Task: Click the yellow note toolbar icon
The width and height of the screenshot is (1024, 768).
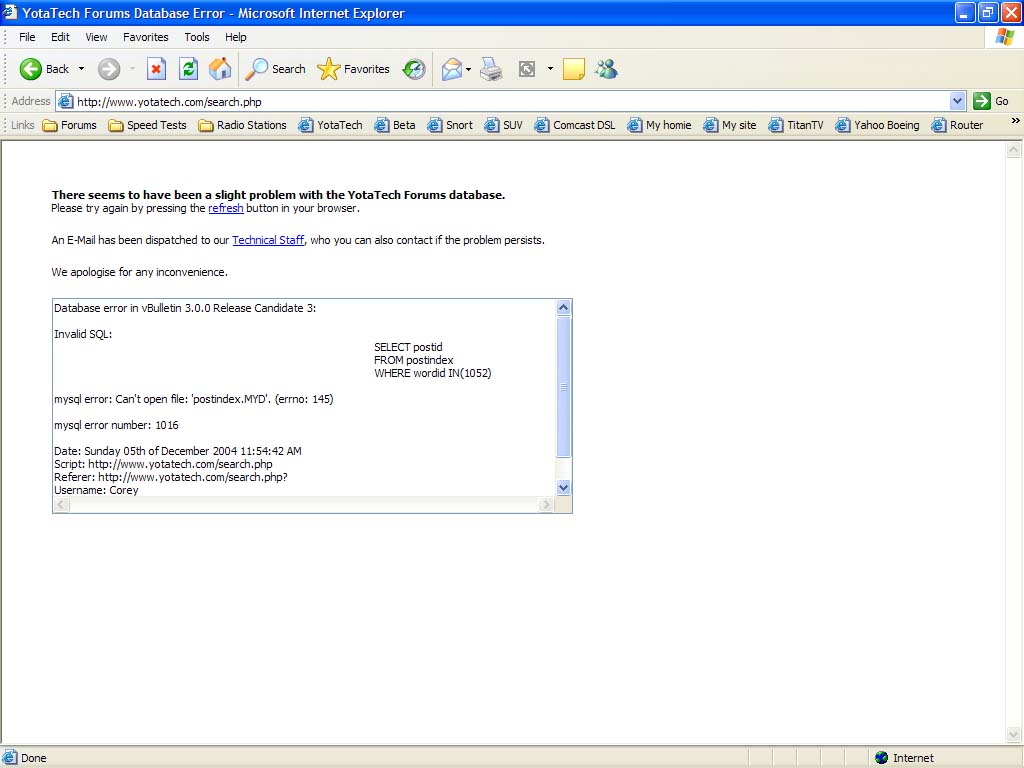Action: 573,69
